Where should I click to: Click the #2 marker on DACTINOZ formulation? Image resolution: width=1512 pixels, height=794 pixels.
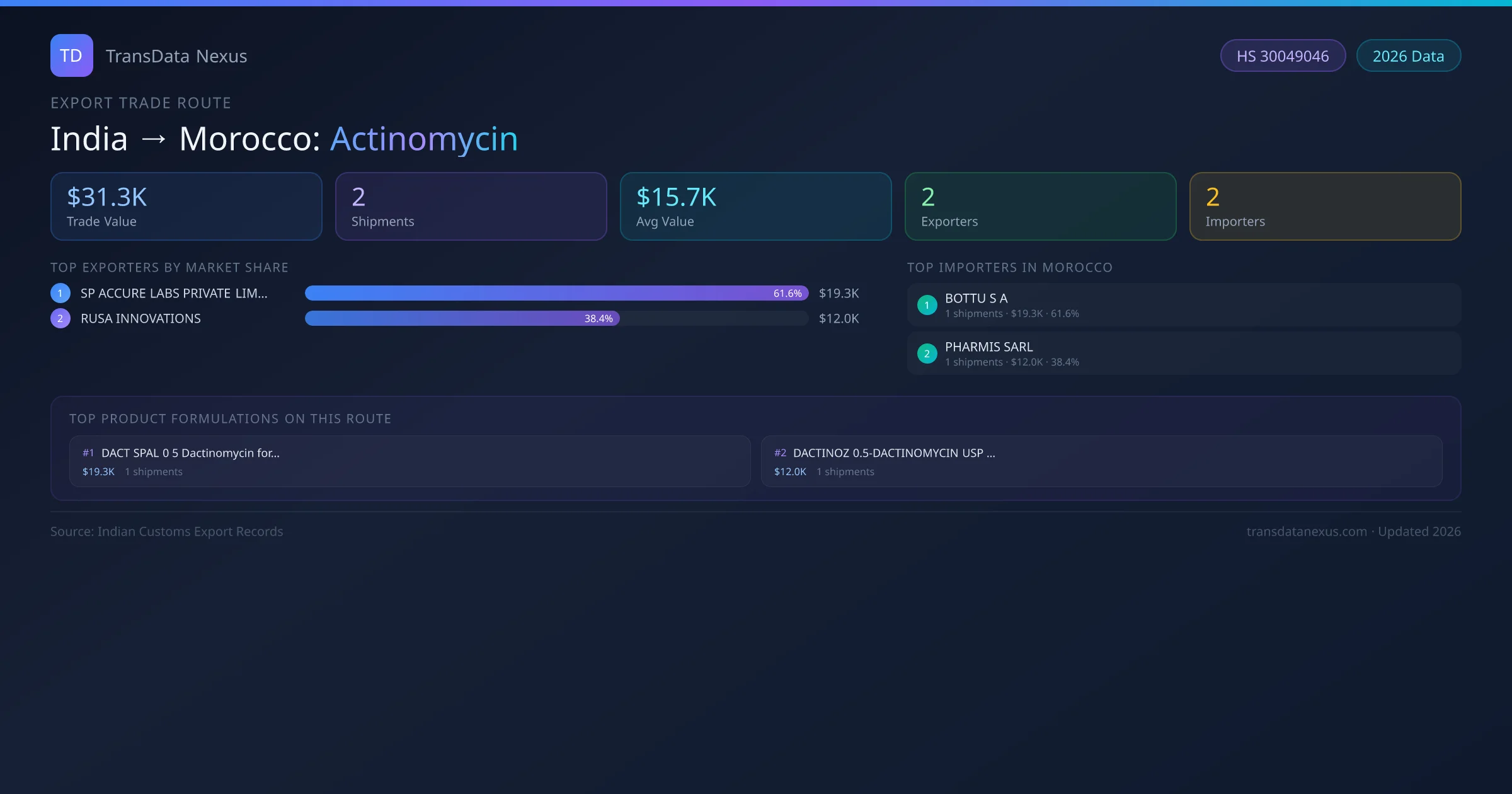click(781, 452)
